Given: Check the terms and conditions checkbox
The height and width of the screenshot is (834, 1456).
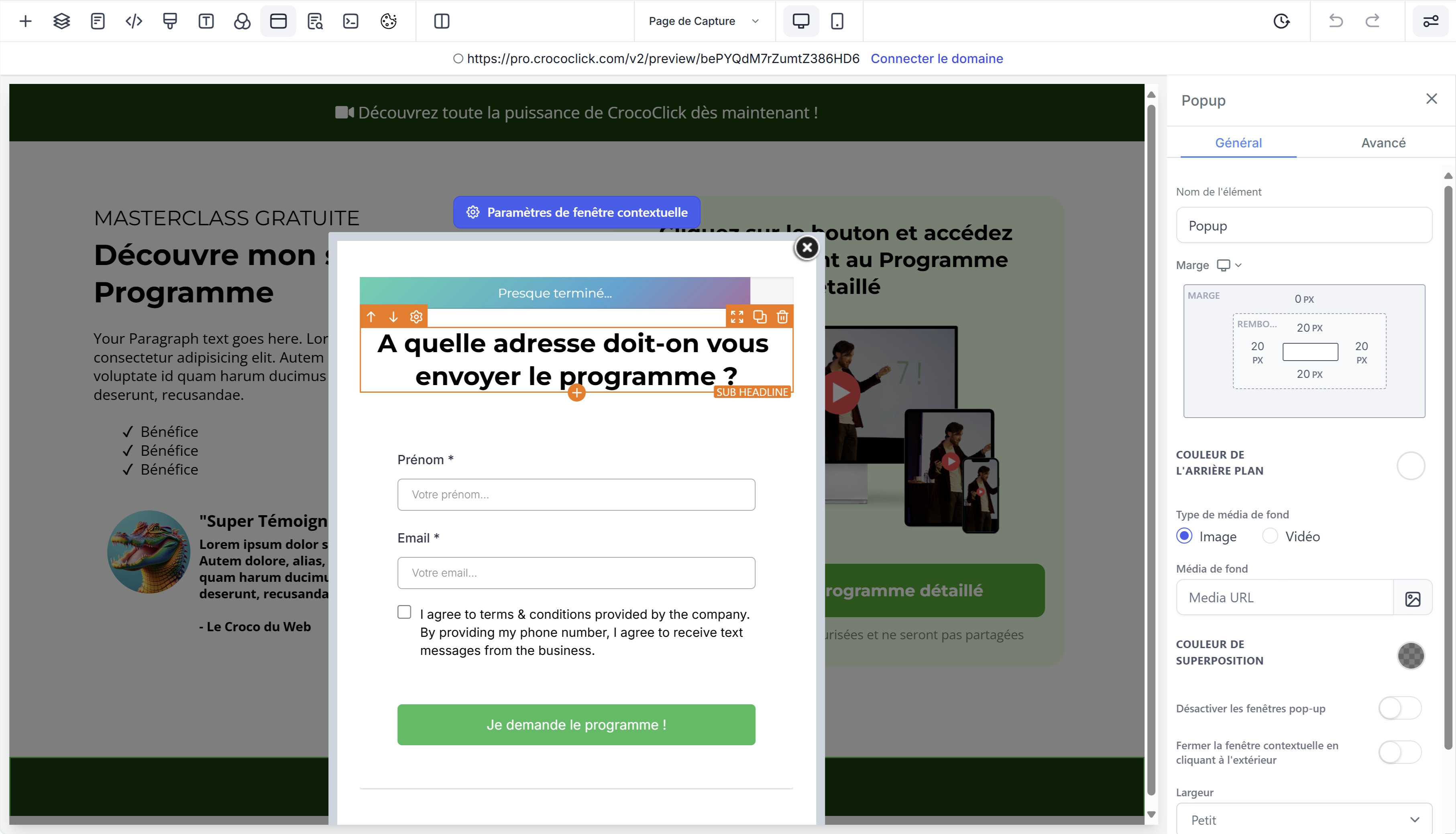Looking at the screenshot, I should tap(404, 612).
